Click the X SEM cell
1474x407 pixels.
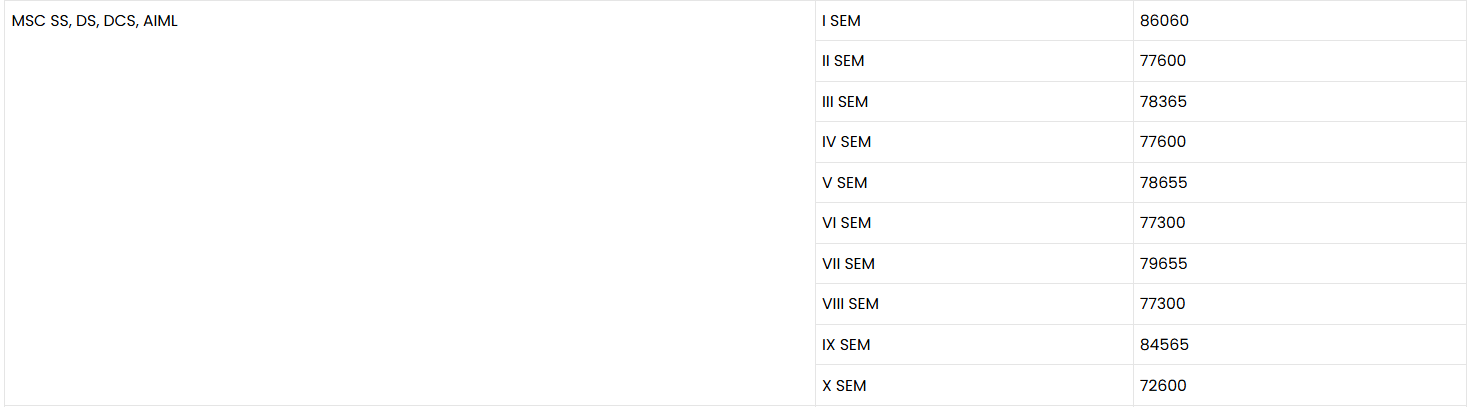click(844, 385)
